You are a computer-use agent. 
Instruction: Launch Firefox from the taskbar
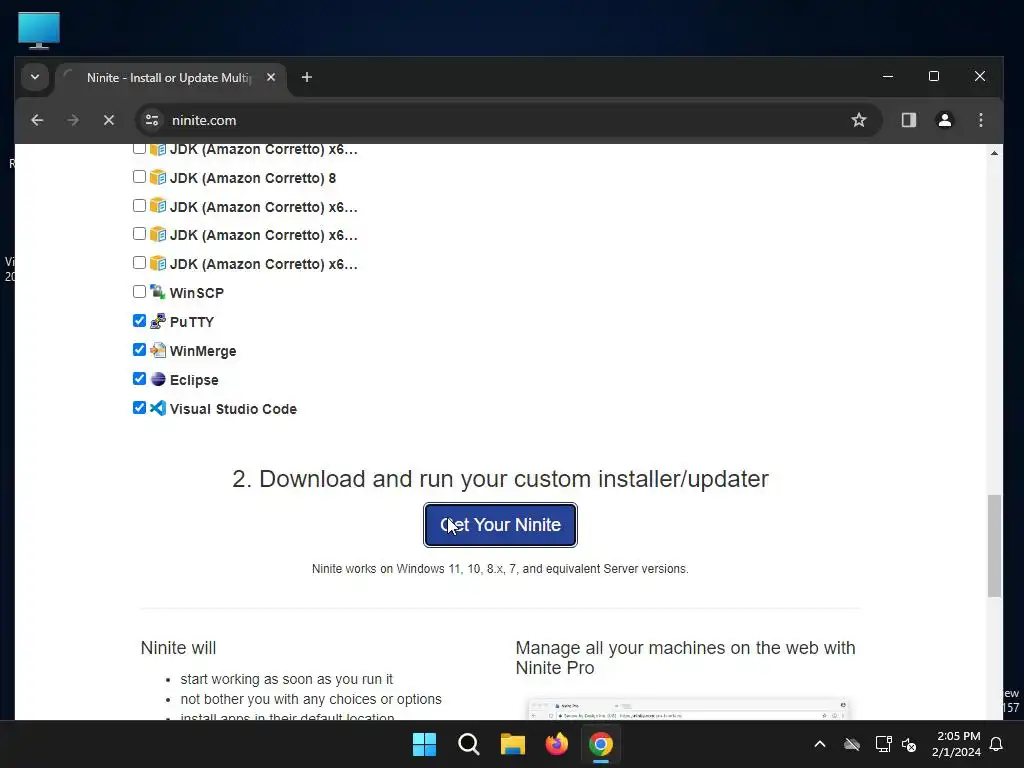click(x=557, y=744)
